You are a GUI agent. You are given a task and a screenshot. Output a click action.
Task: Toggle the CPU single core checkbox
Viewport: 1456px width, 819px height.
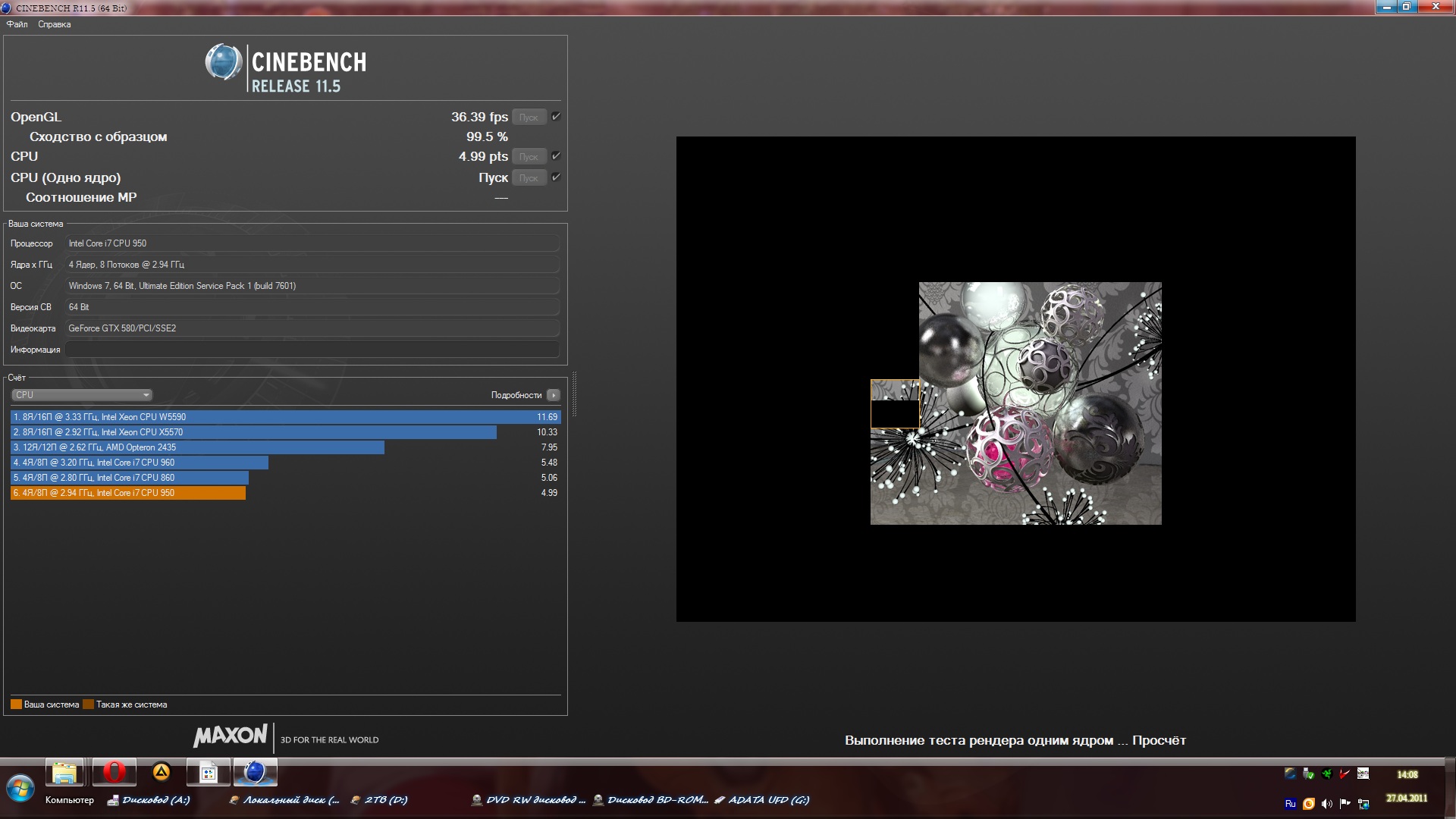coord(556,177)
